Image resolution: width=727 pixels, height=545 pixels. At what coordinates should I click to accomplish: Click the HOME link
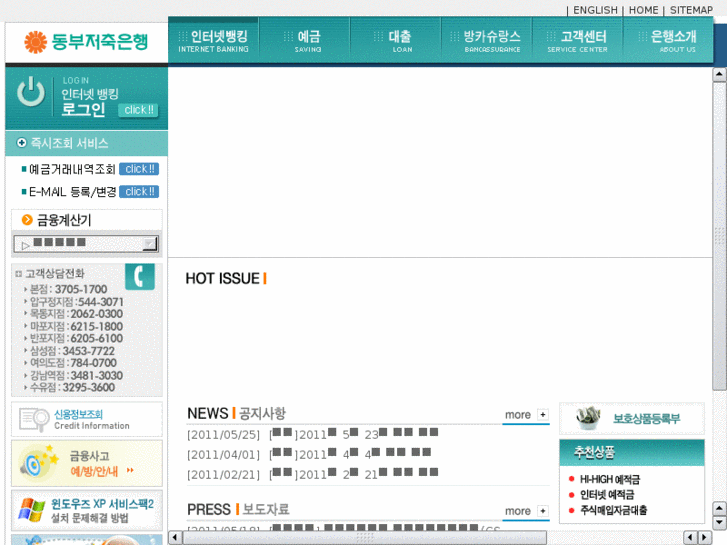point(644,10)
